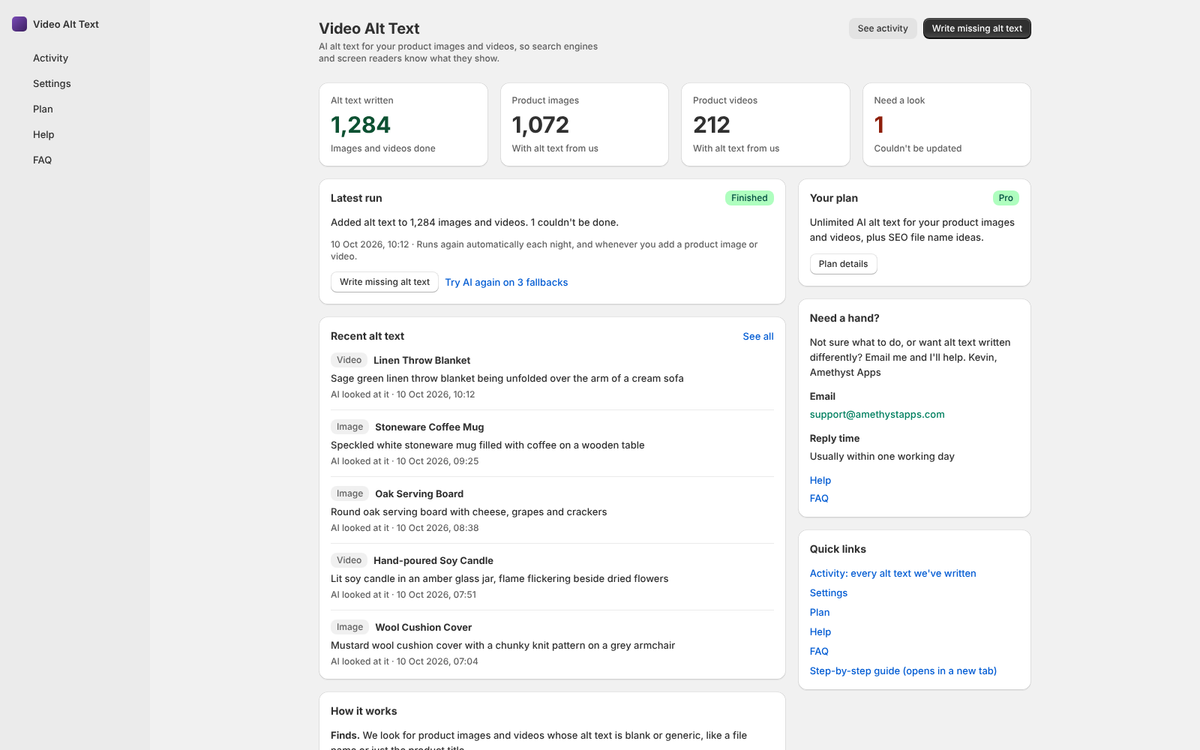Click the Recent alt text heading
The width and height of the screenshot is (1200, 750).
pyautogui.click(x=368, y=337)
